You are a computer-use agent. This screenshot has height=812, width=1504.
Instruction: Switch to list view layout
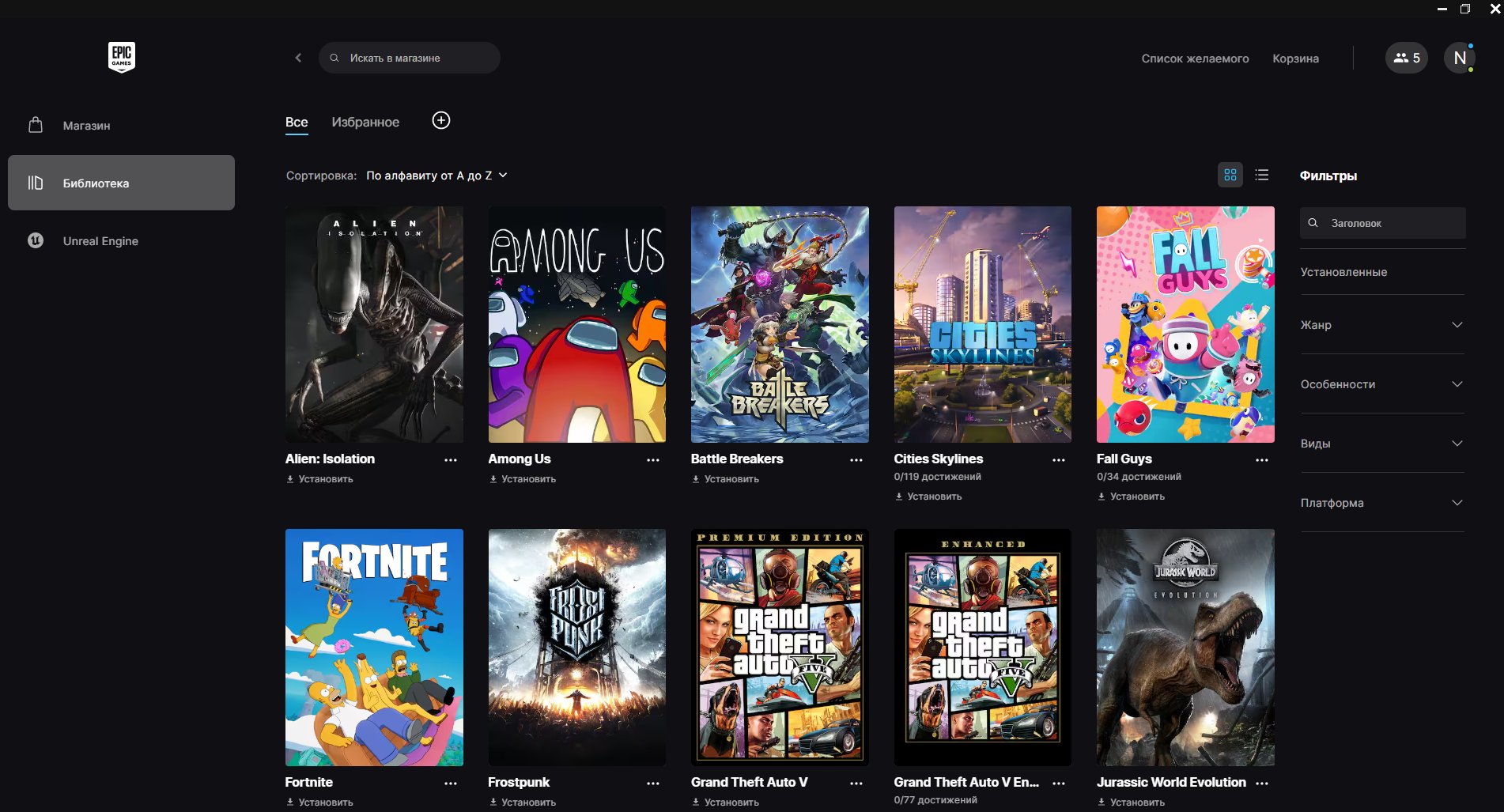[x=1262, y=175]
